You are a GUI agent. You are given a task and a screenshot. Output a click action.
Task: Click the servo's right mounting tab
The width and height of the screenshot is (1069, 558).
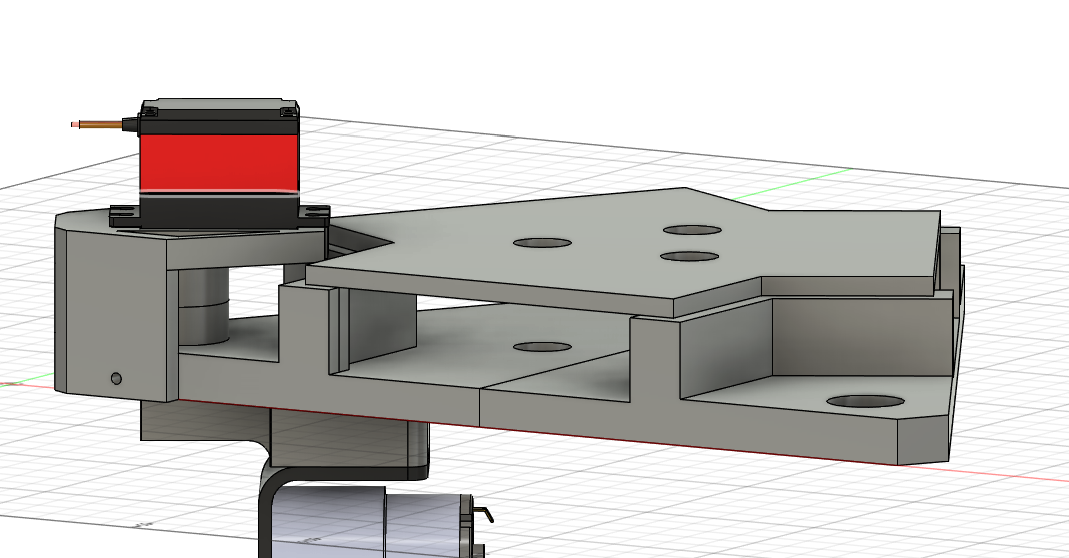[315, 211]
